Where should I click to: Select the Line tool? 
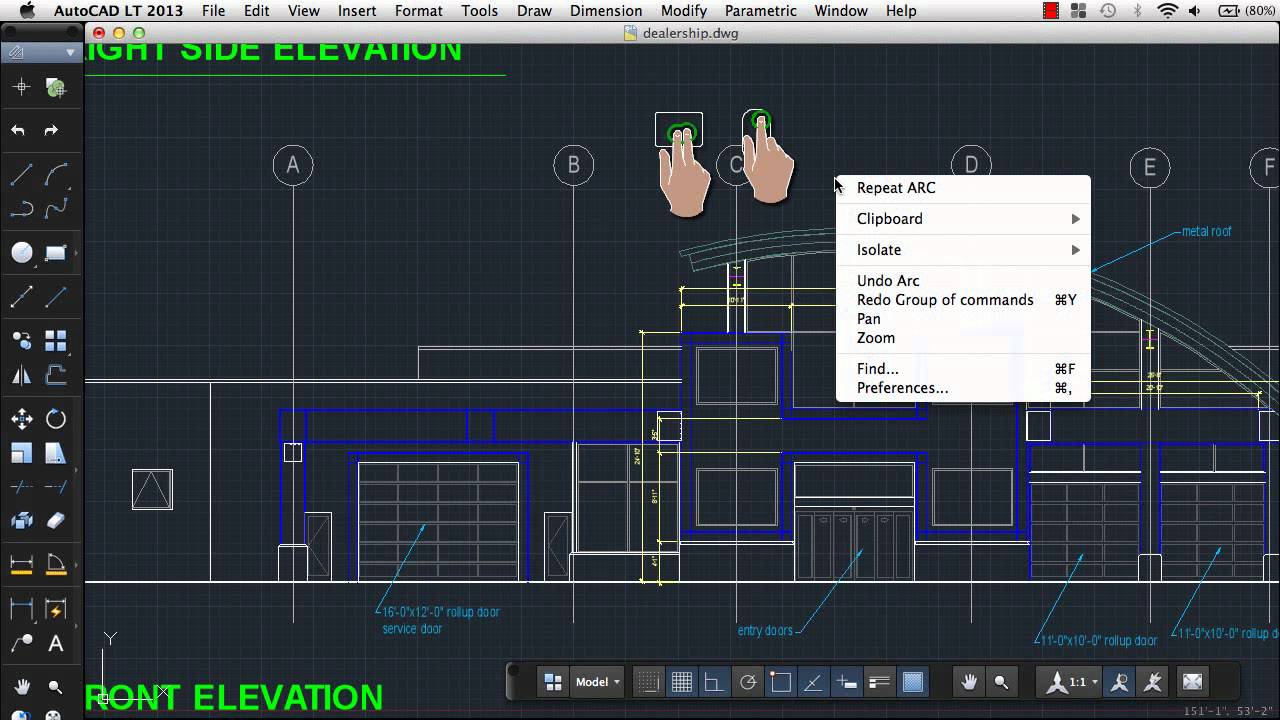(21, 176)
